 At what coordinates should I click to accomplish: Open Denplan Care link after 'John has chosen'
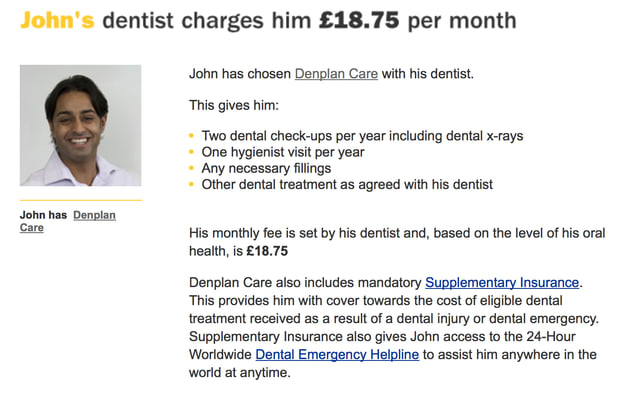coord(336,74)
